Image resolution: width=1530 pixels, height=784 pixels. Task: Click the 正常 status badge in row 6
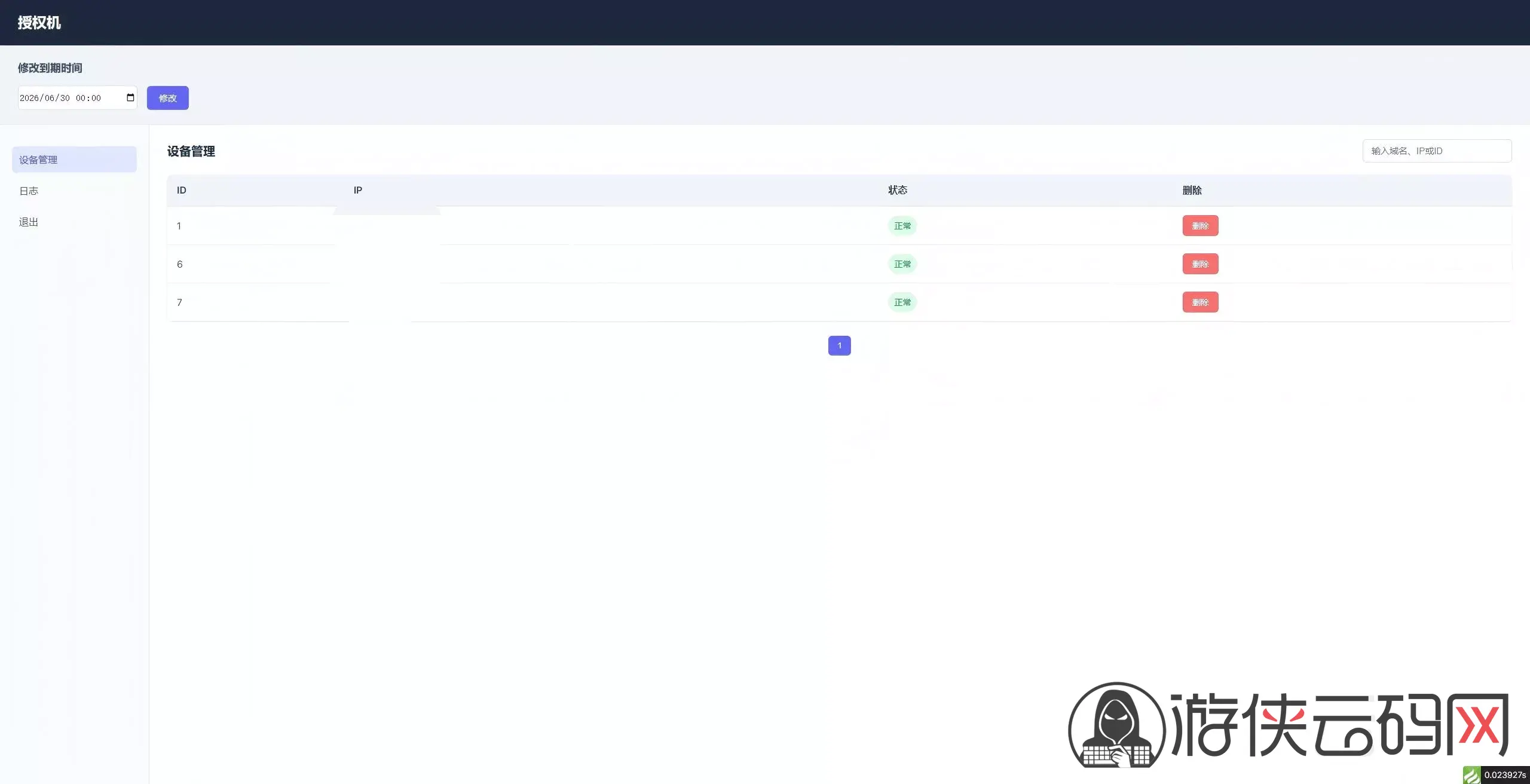pyautogui.click(x=902, y=264)
